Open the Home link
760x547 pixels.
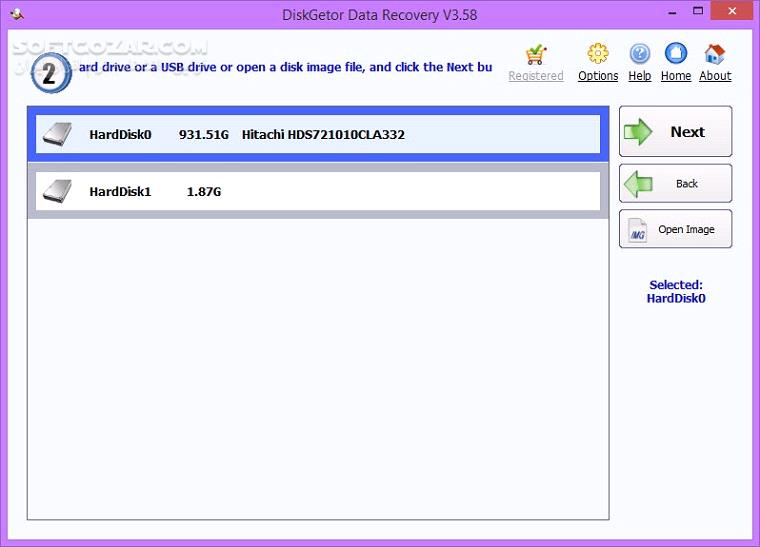coord(676,76)
